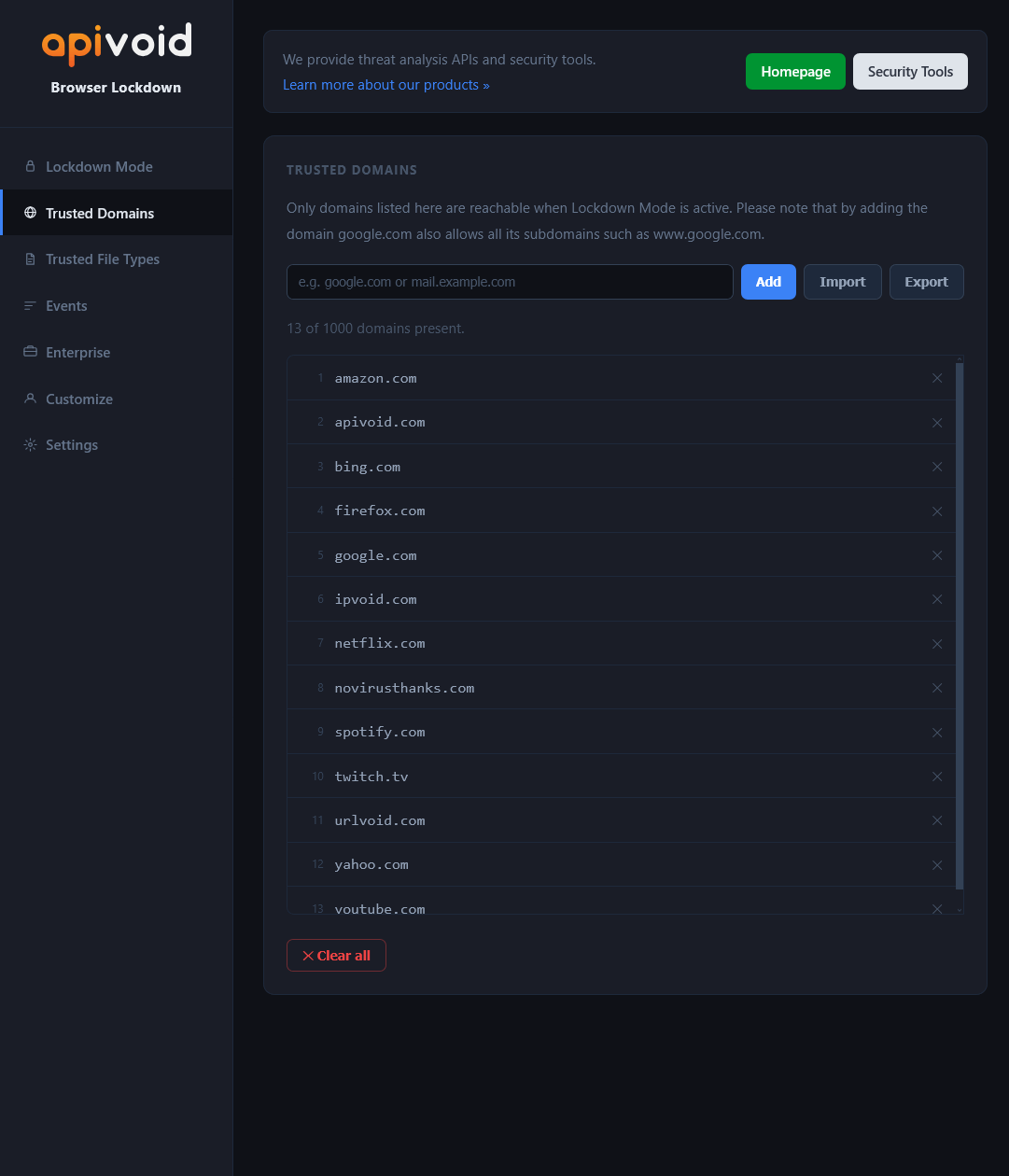Click the Trusted File Types document icon
Screen dimensions: 1009x1176
coord(31,259)
